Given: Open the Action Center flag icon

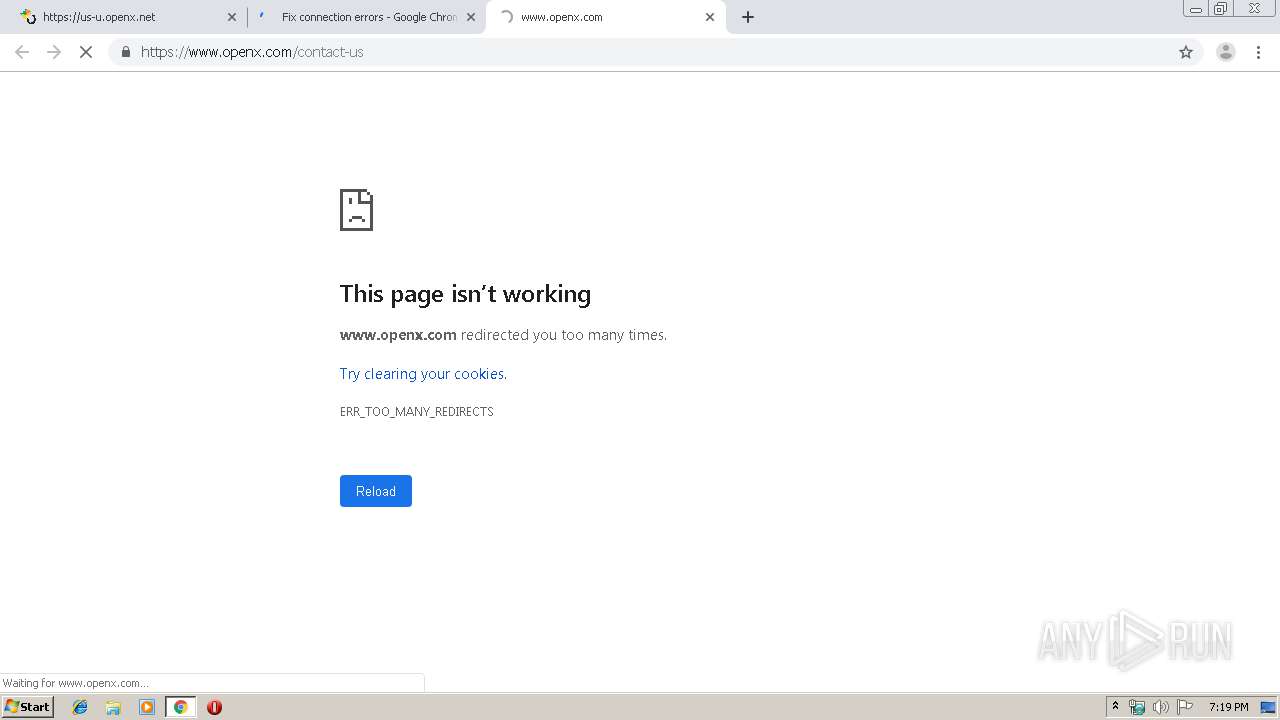Looking at the screenshot, I should pyautogui.click(x=1184, y=707).
